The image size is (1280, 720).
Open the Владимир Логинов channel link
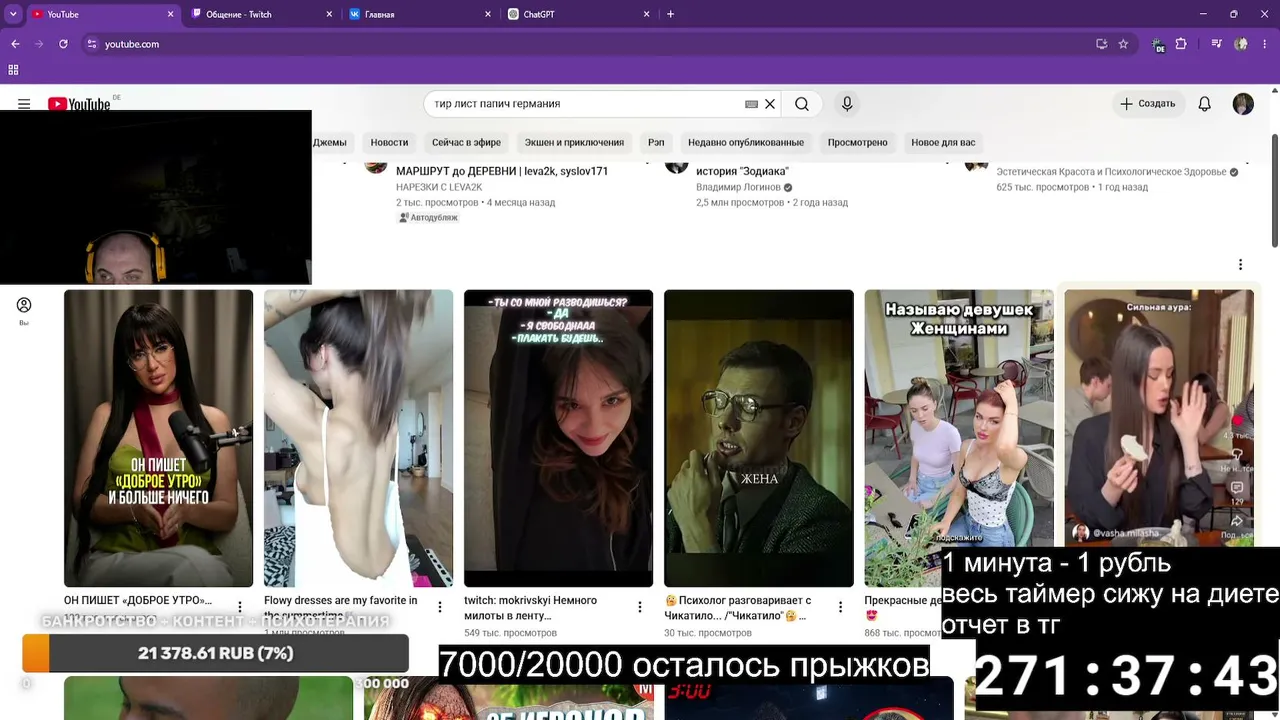[738, 187]
